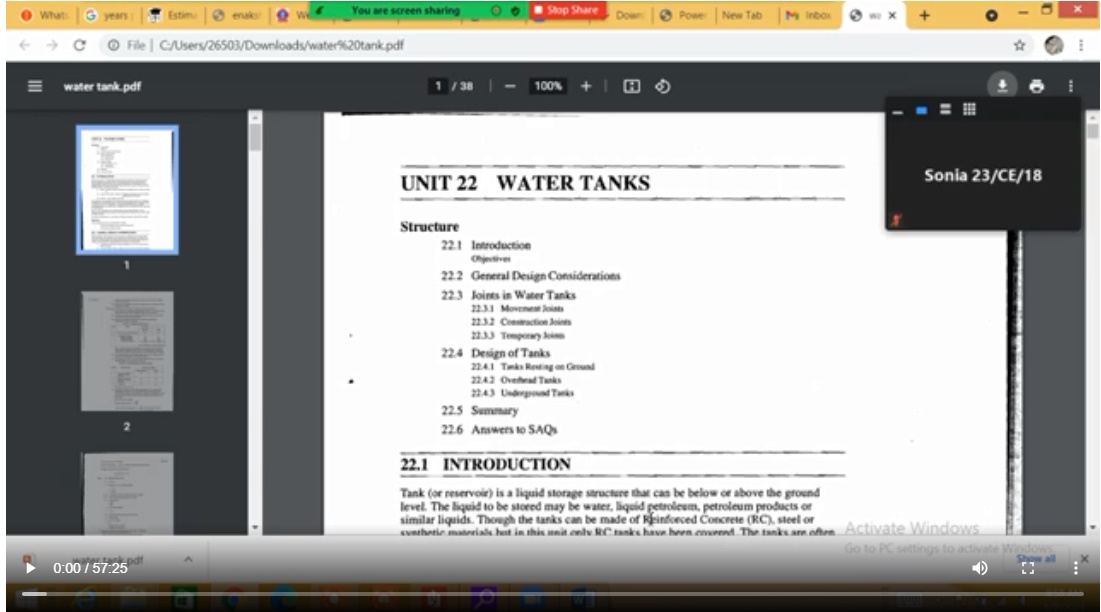The height and width of the screenshot is (612, 1101).
Task: Mute the video volume
Action: click(x=980, y=568)
